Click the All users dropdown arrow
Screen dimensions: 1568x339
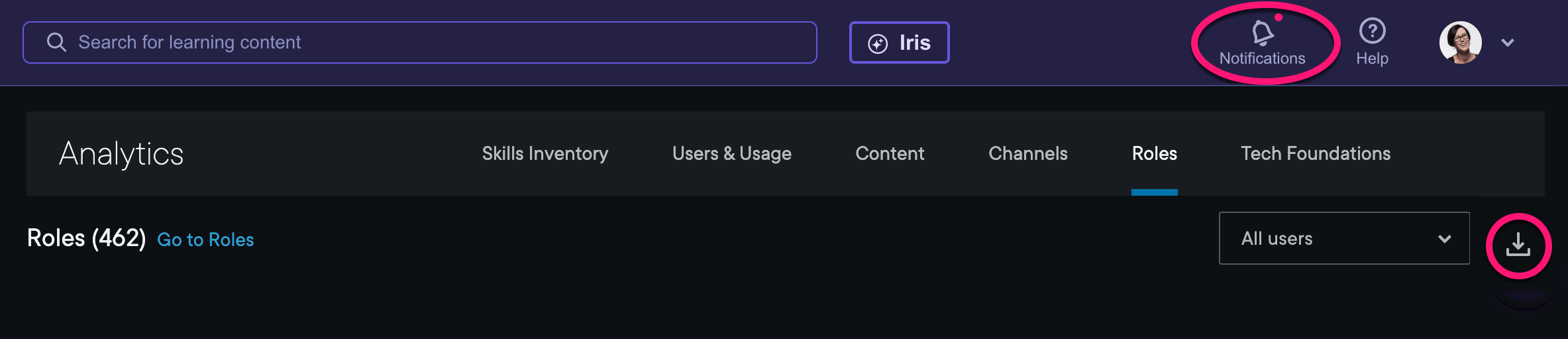pyautogui.click(x=1445, y=239)
